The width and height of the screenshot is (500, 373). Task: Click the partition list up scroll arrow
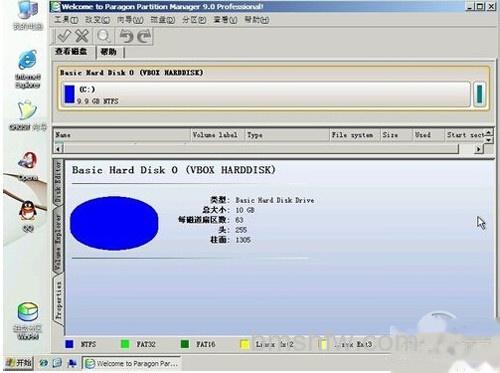489,132
